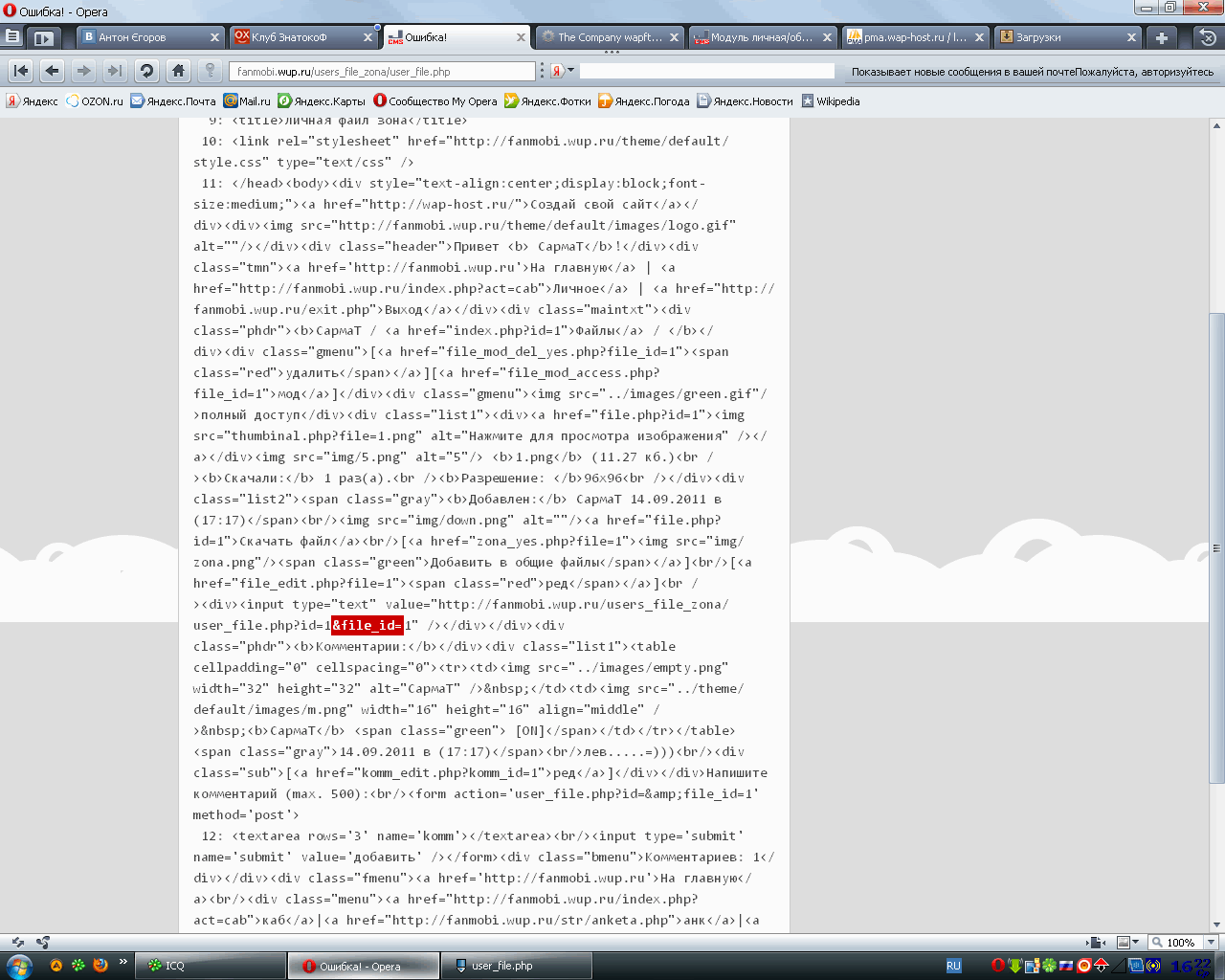Open the show images dropdown button
1225x980 pixels.
pos(1128,943)
